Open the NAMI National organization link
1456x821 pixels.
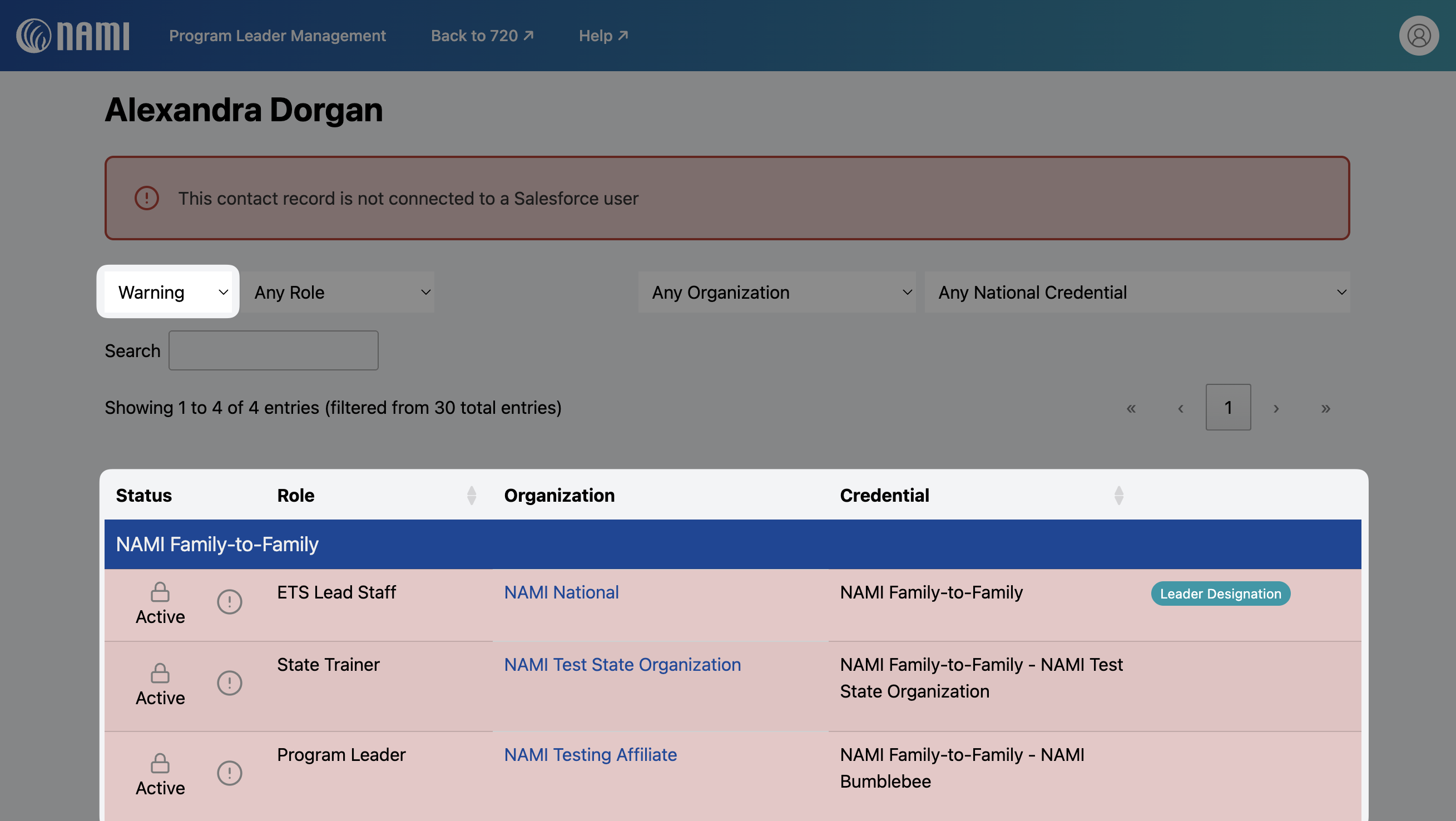pyautogui.click(x=561, y=592)
